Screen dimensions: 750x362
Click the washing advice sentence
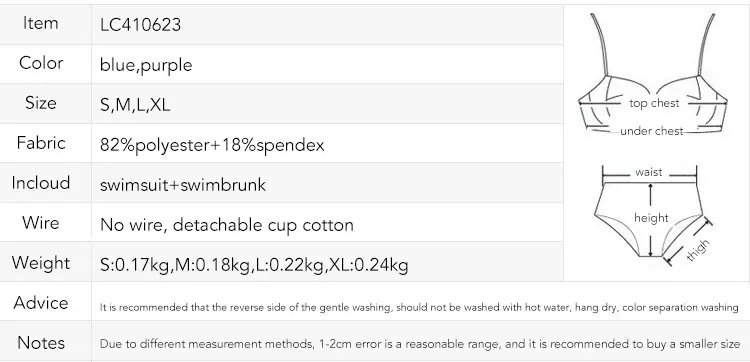(419, 307)
